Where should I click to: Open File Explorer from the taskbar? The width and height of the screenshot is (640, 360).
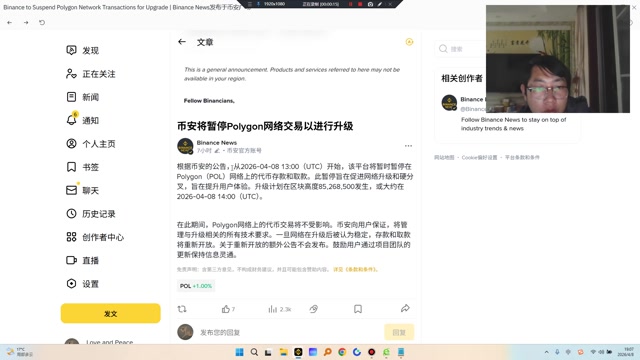[283, 352]
